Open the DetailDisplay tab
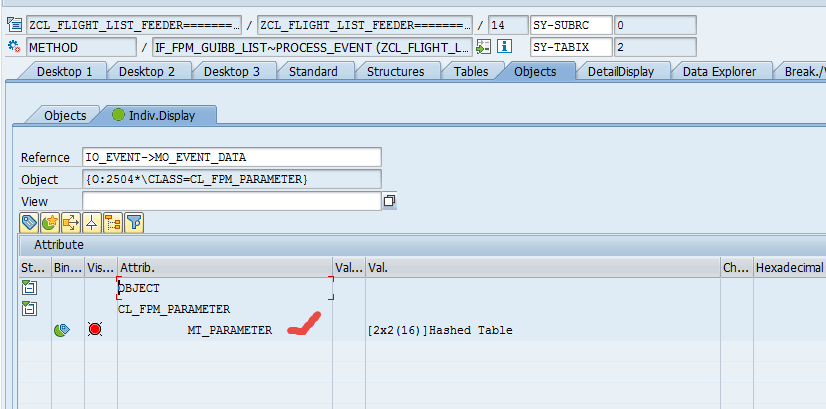The width and height of the screenshot is (826, 409). pyautogui.click(x=621, y=71)
